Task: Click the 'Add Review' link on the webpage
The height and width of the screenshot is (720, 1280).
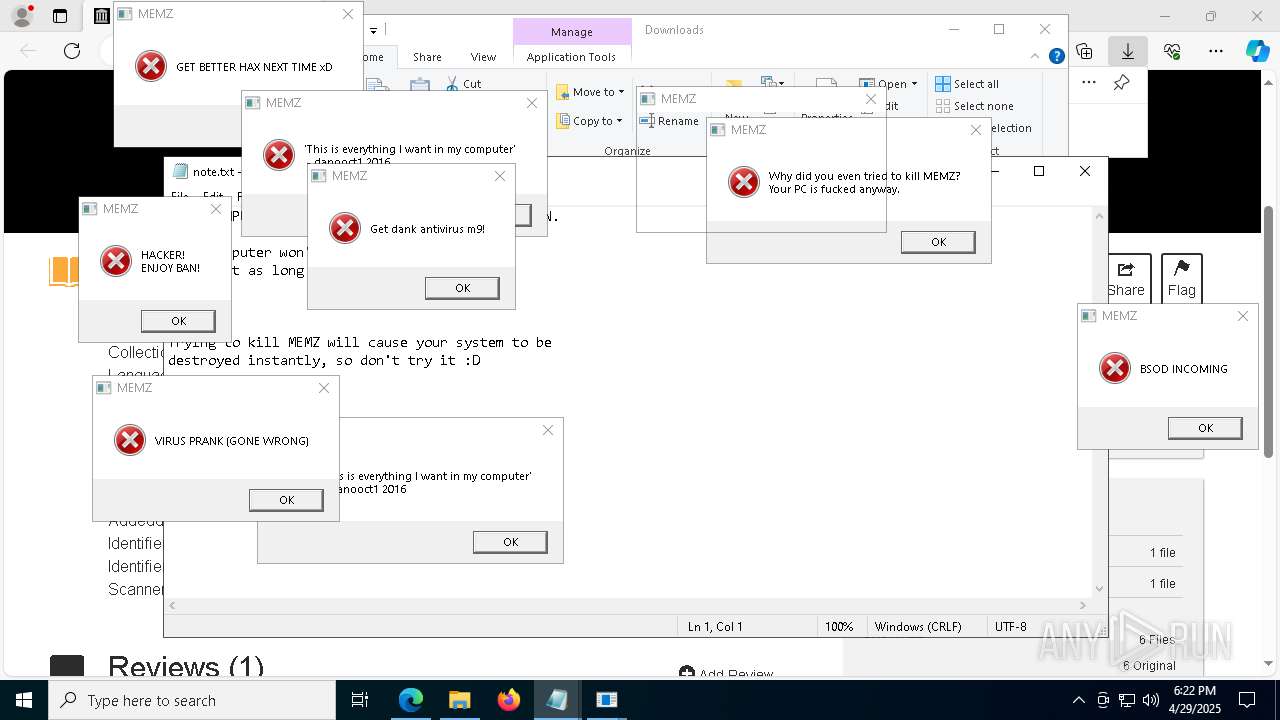Action: click(x=726, y=674)
